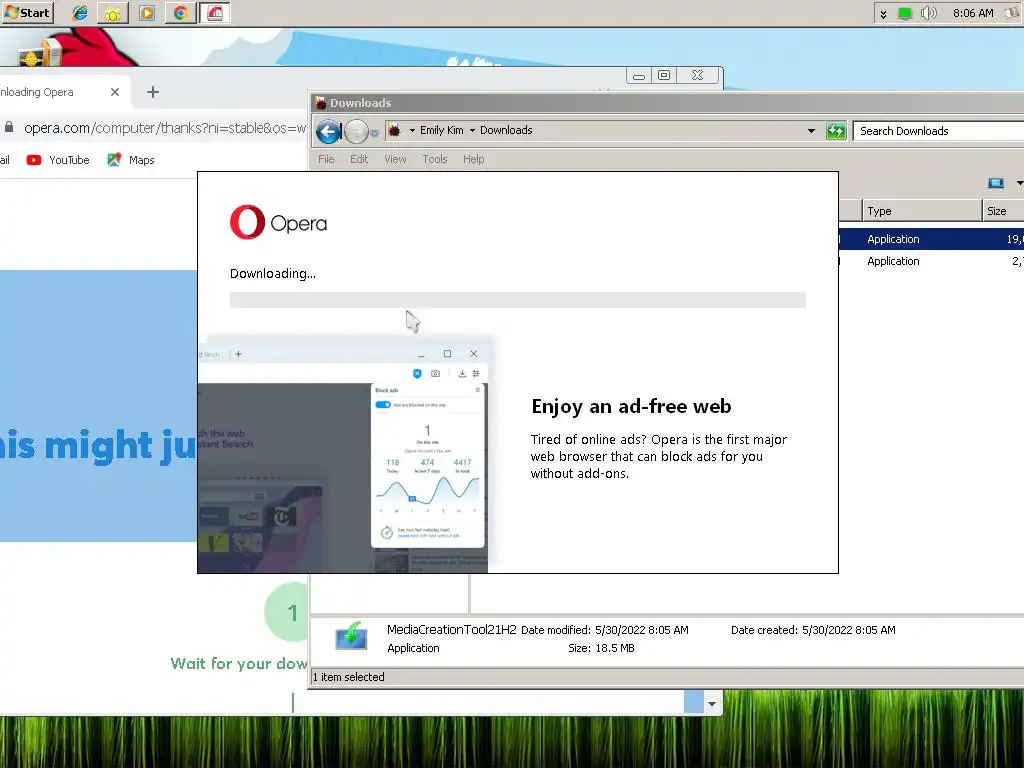1024x768 pixels.
Task: Expand the view options dropdown arrow
Action: pos(1019,184)
